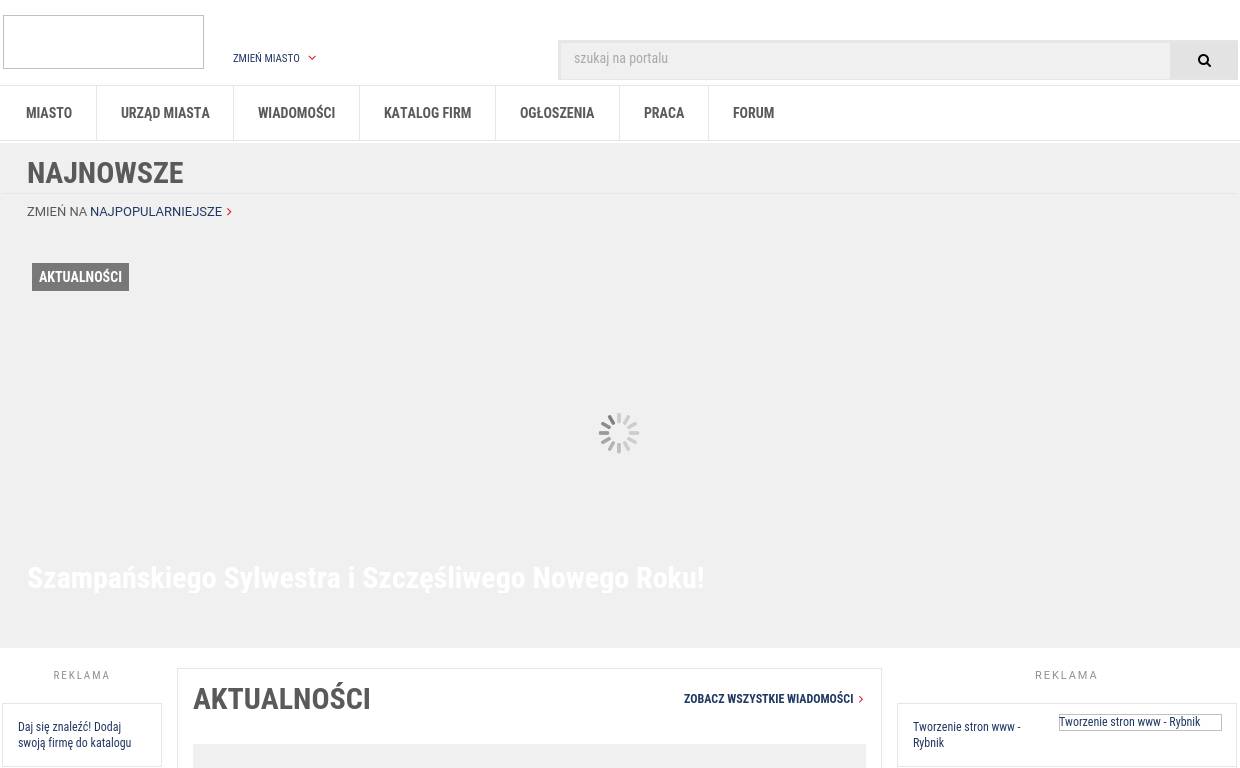The image size is (1240, 768).
Task: Select Ogłoszenia from the navigation bar
Action: coord(557,113)
